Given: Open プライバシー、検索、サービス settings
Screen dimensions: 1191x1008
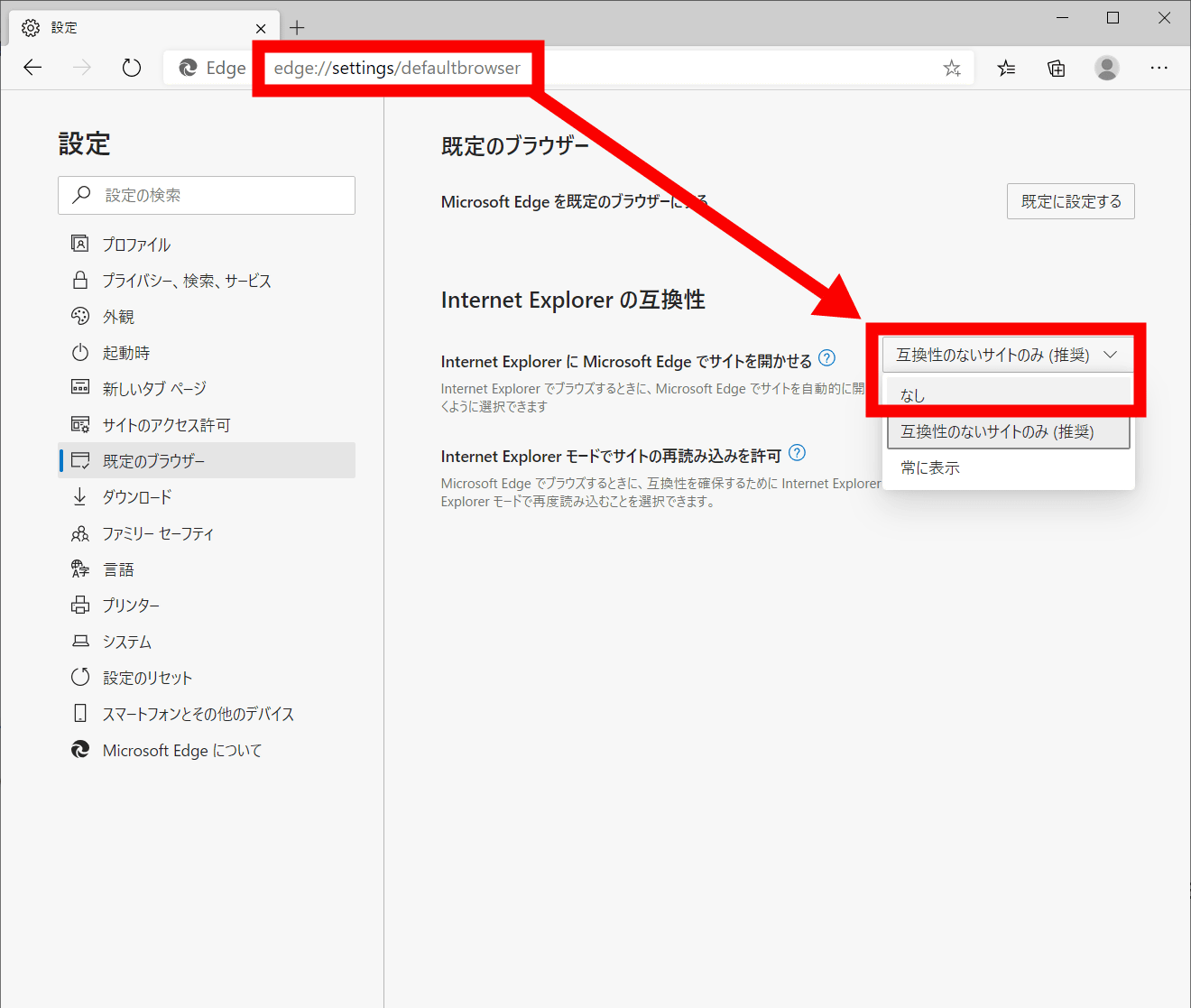Looking at the screenshot, I should 207,281.
